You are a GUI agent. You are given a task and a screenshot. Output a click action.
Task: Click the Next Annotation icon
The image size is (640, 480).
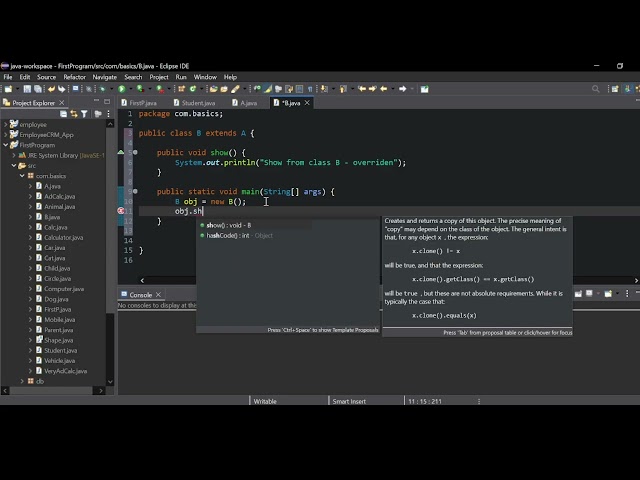pos(324,89)
